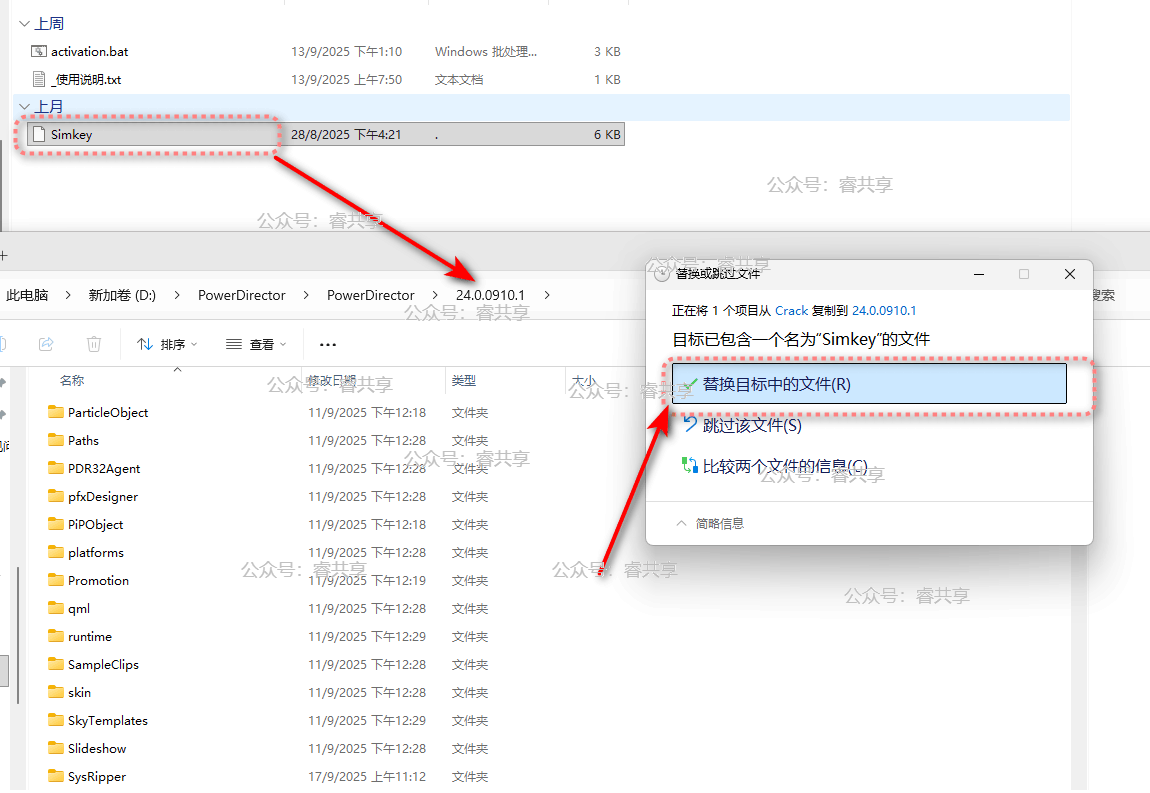The width and height of the screenshot is (1150, 793).
Task: Click the date 13/9/2025 下午1:10 of activation.bat
Action: [x=346, y=51]
